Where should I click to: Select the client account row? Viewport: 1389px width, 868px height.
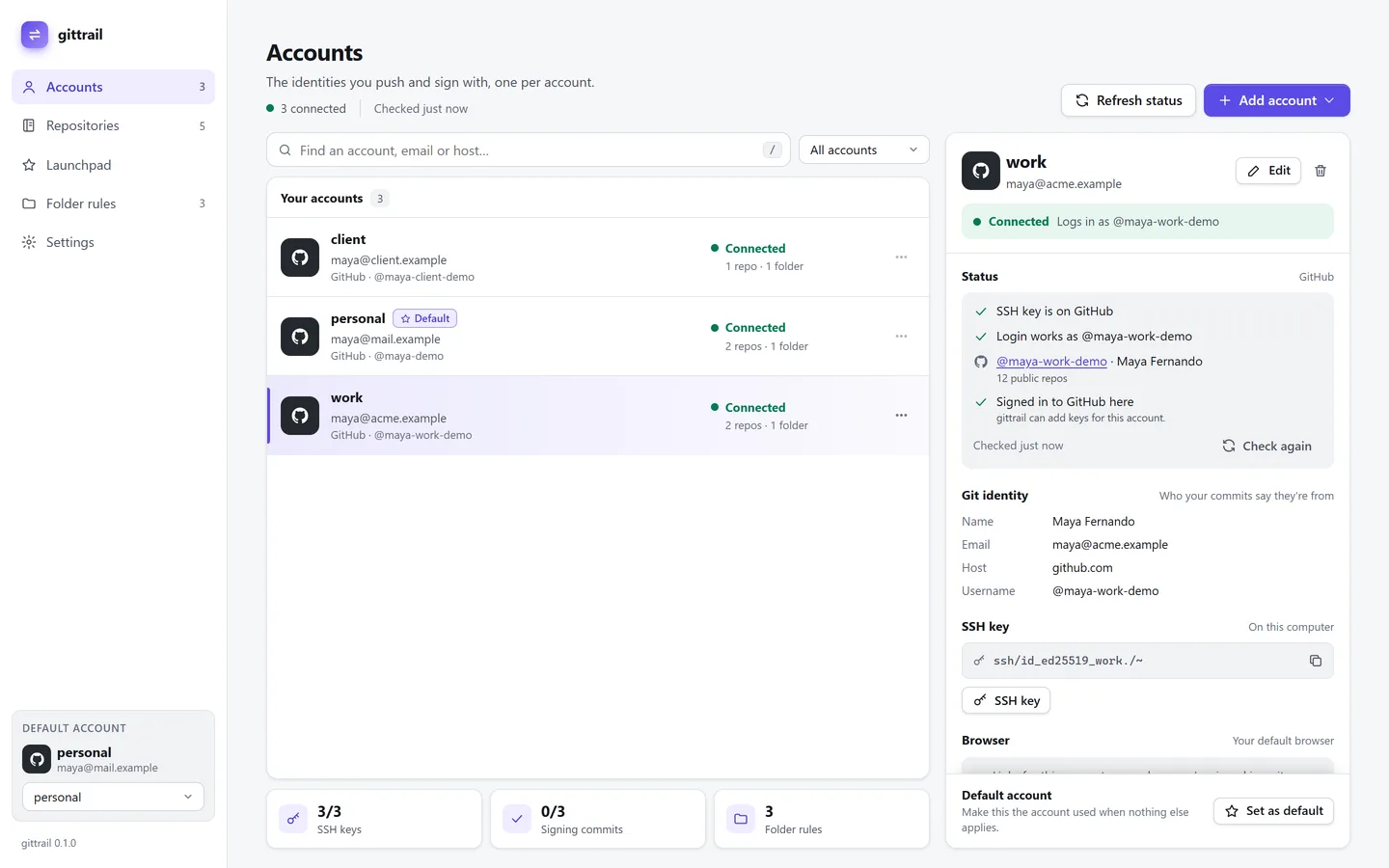(598, 258)
